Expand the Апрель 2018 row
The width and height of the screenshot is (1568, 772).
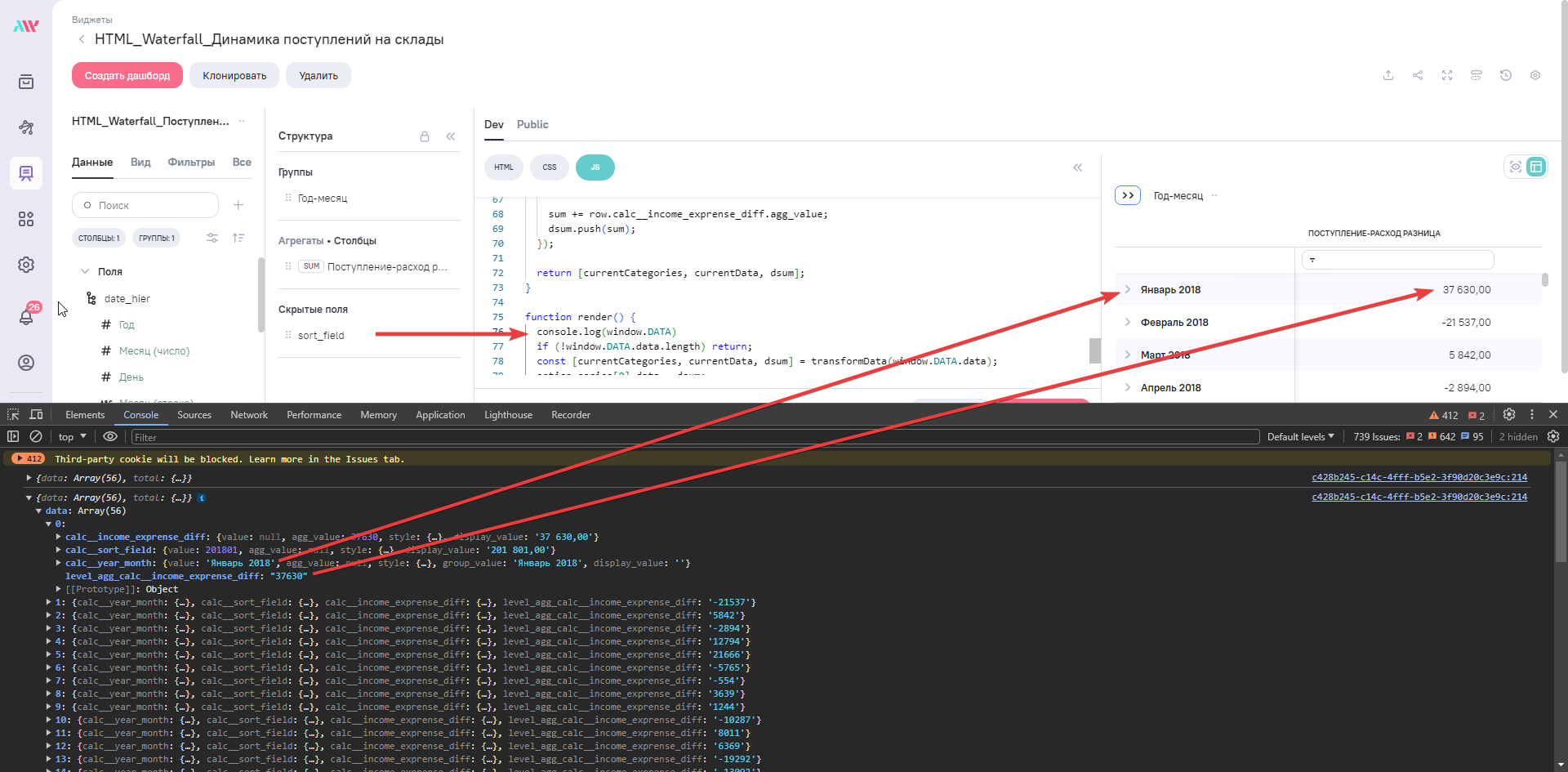point(1128,387)
